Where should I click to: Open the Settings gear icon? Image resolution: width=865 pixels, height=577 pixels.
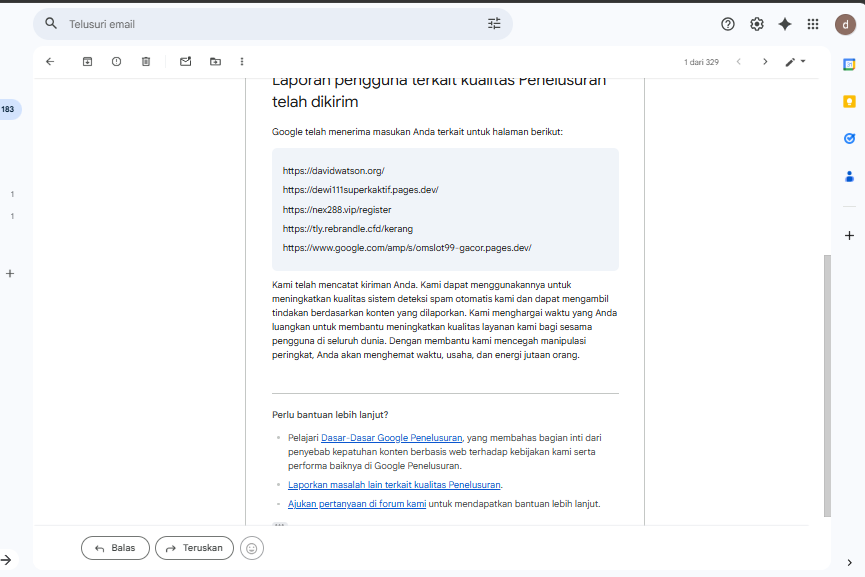click(756, 24)
